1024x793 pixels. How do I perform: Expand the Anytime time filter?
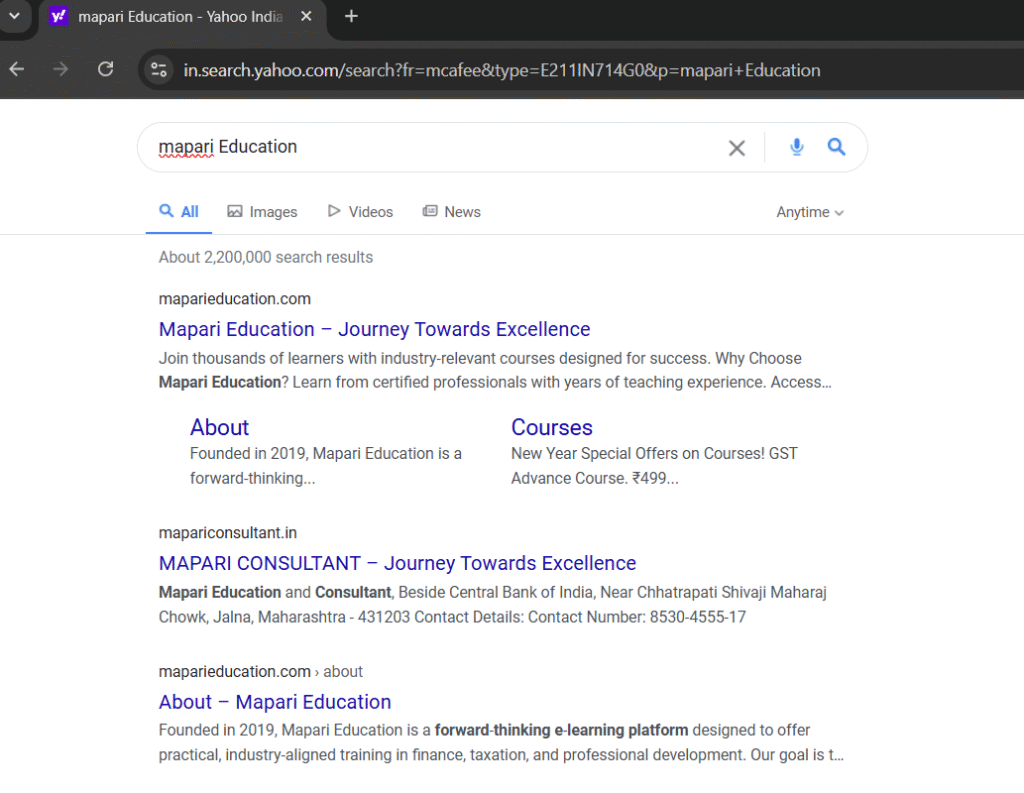810,212
